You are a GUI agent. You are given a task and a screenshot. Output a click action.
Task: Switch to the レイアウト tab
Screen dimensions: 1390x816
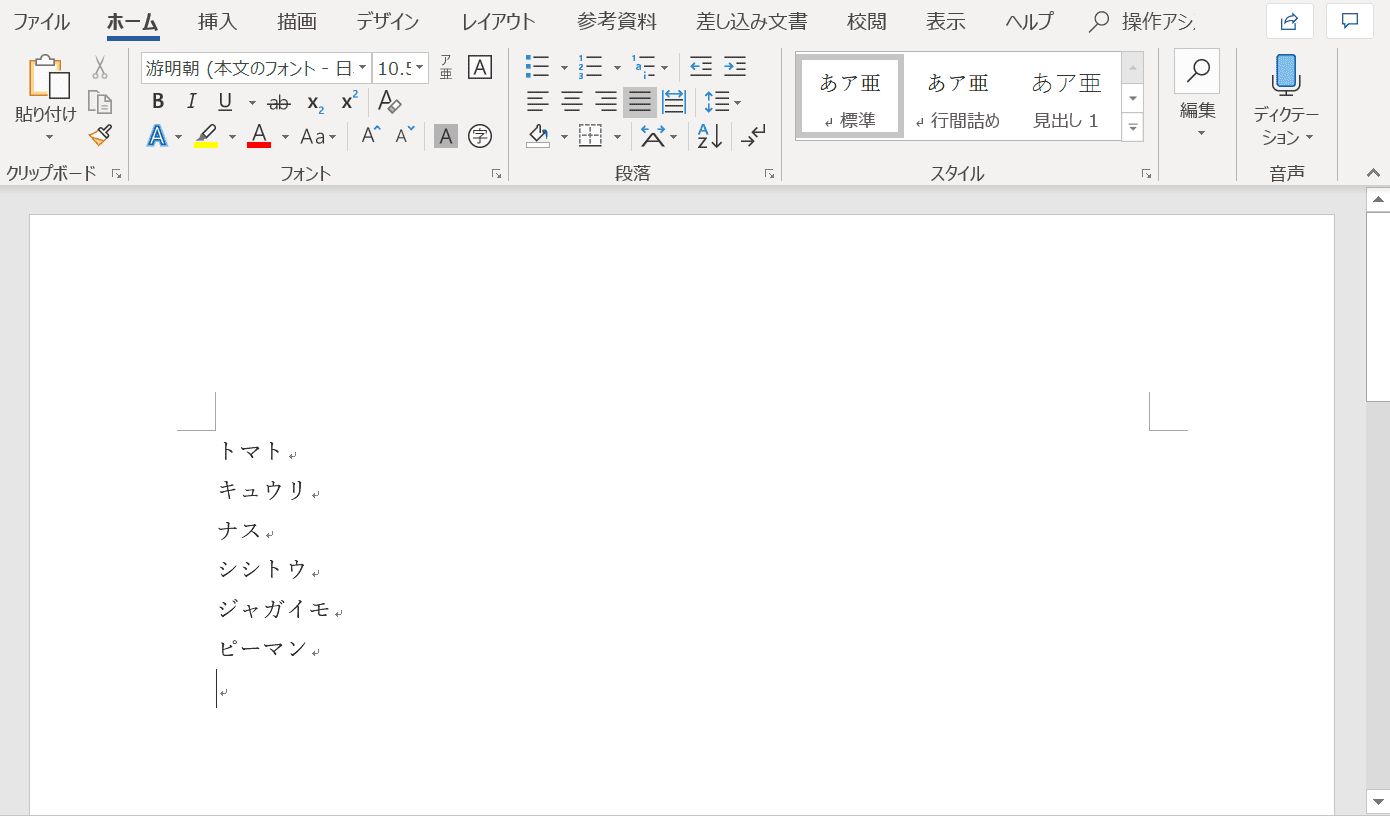tap(498, 21)
